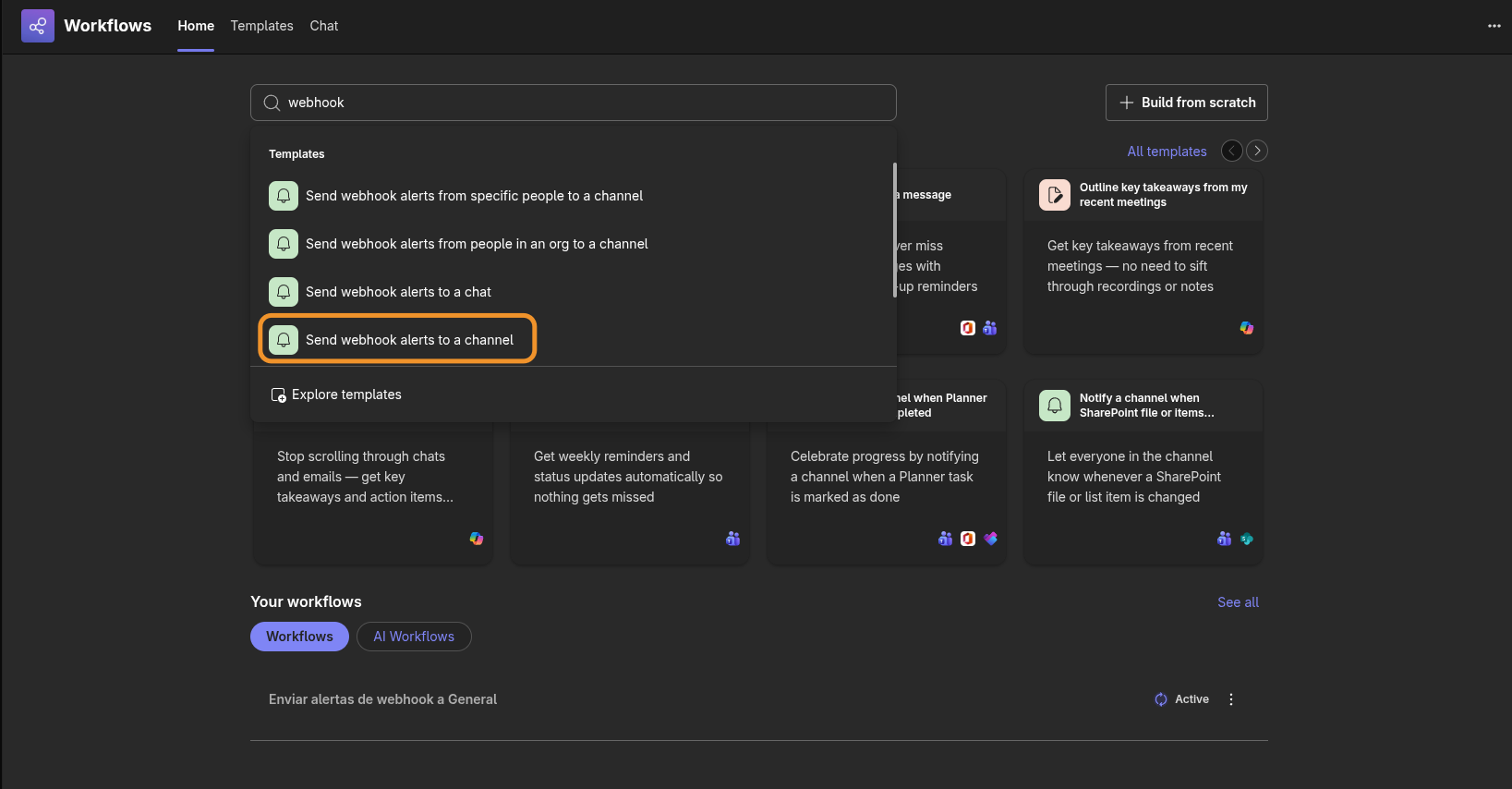Click the Active status sync icon

click(1161, 699)
